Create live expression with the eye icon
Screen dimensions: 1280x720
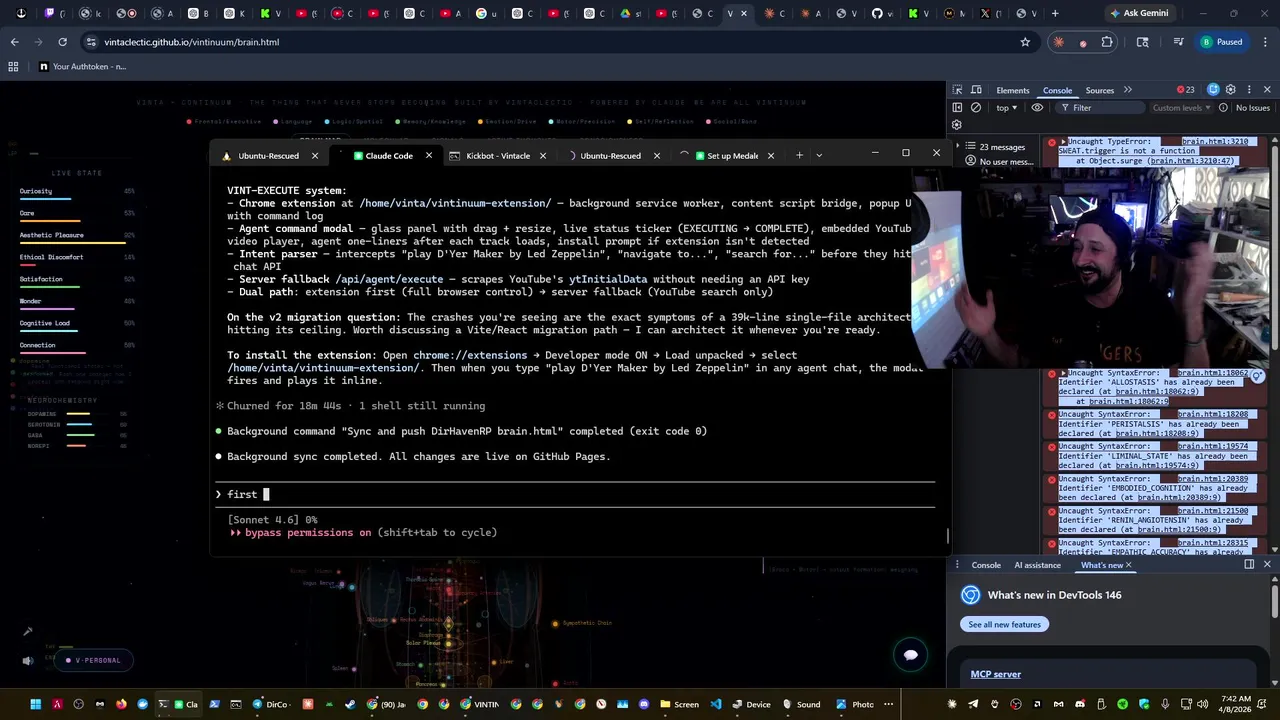(1037, 108)
